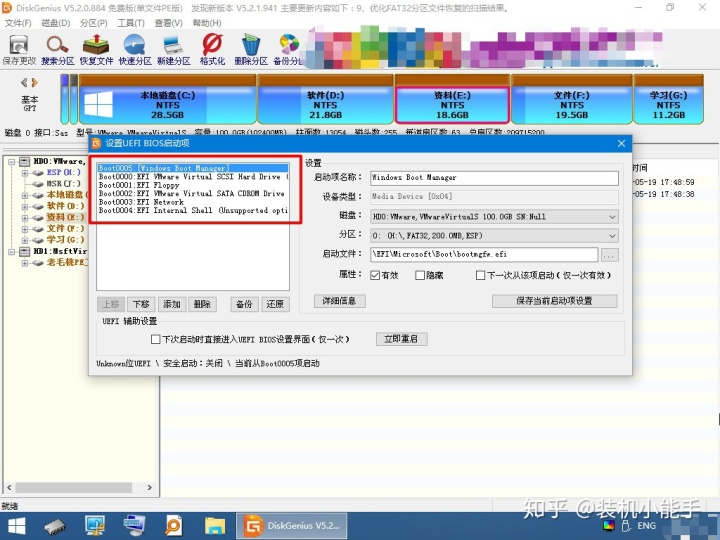Click the 启动文件 bootmgfw.efi path field
Viewport: 720px width, 540px height.
[484, 254]
